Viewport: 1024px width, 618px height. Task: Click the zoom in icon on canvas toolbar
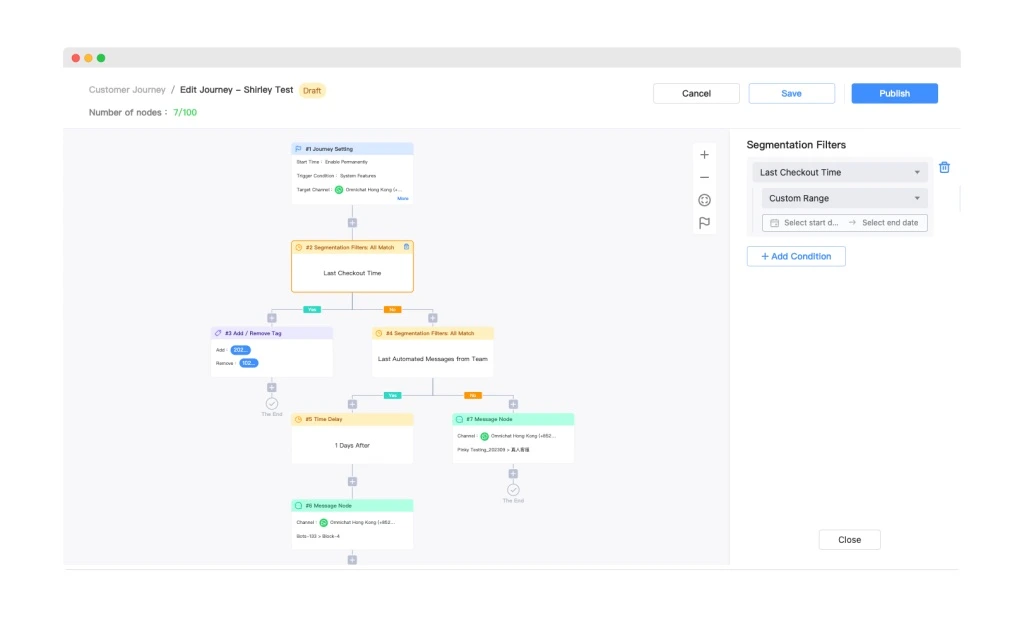tap(704, 155)
